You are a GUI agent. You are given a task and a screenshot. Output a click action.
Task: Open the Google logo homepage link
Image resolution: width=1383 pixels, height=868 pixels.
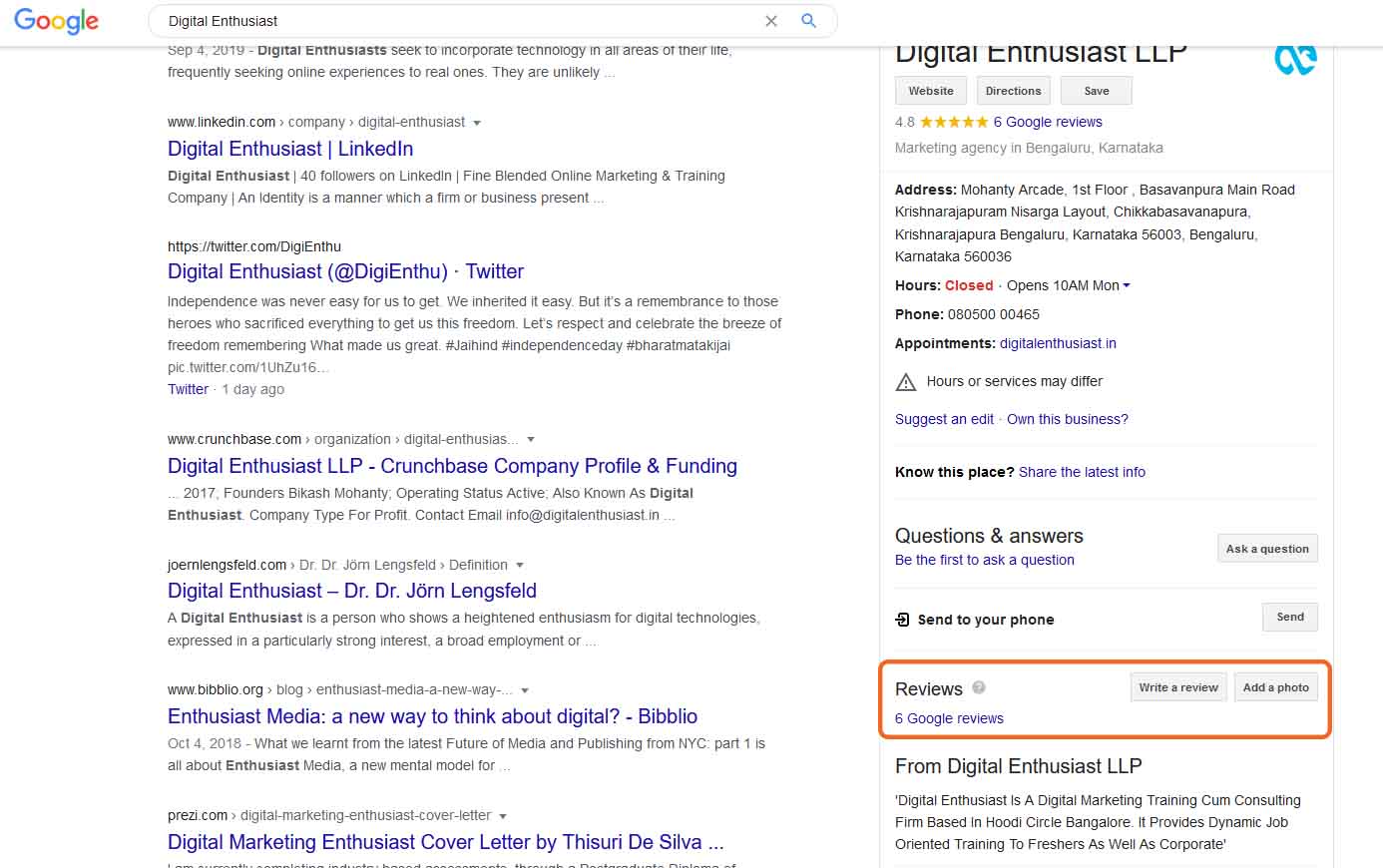tap(56, 21)
